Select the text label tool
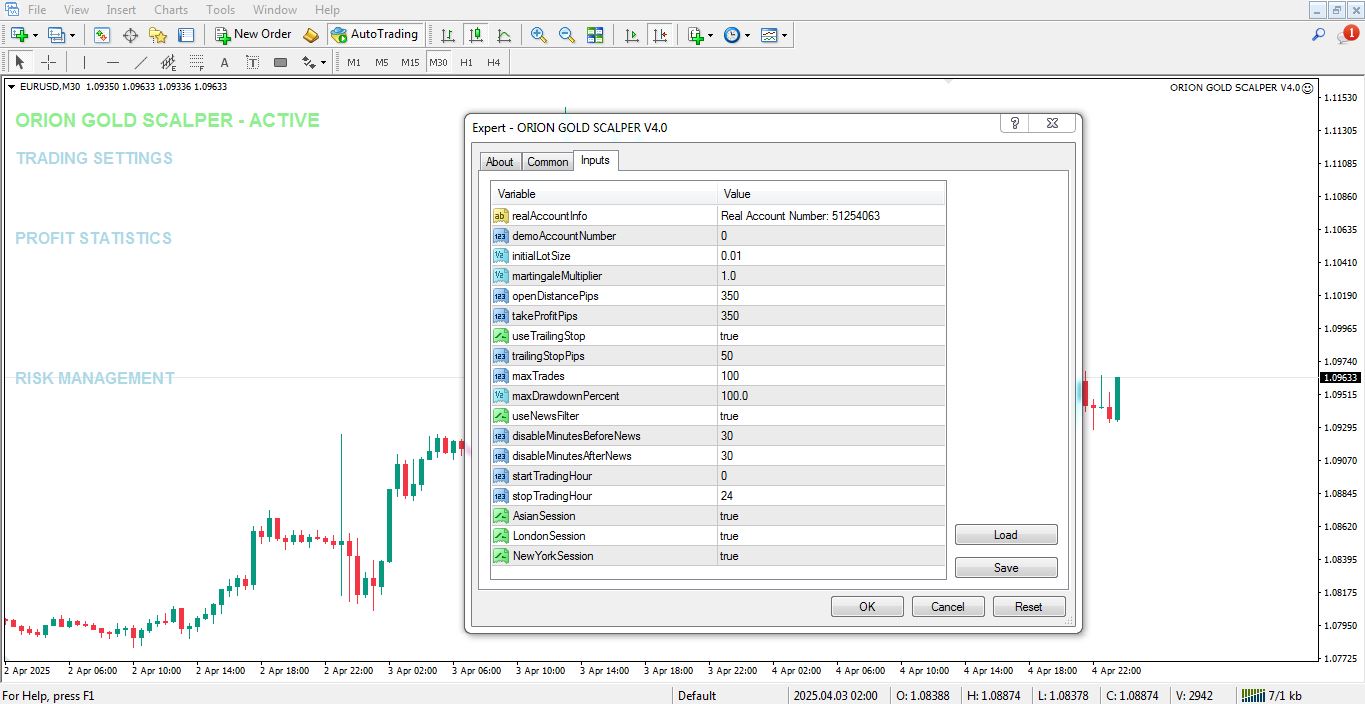This screenshot has height=704, width=1365. (x=252, y=62)
